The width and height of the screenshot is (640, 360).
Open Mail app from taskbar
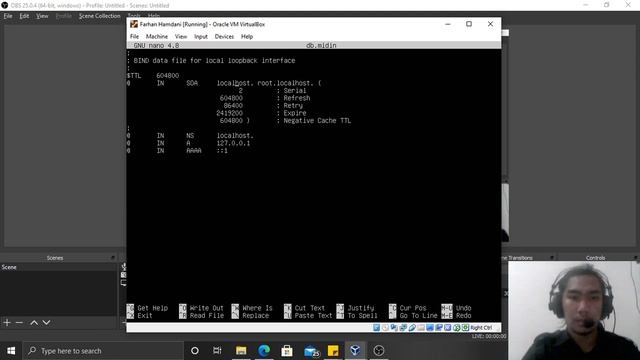tap(311, 351)
